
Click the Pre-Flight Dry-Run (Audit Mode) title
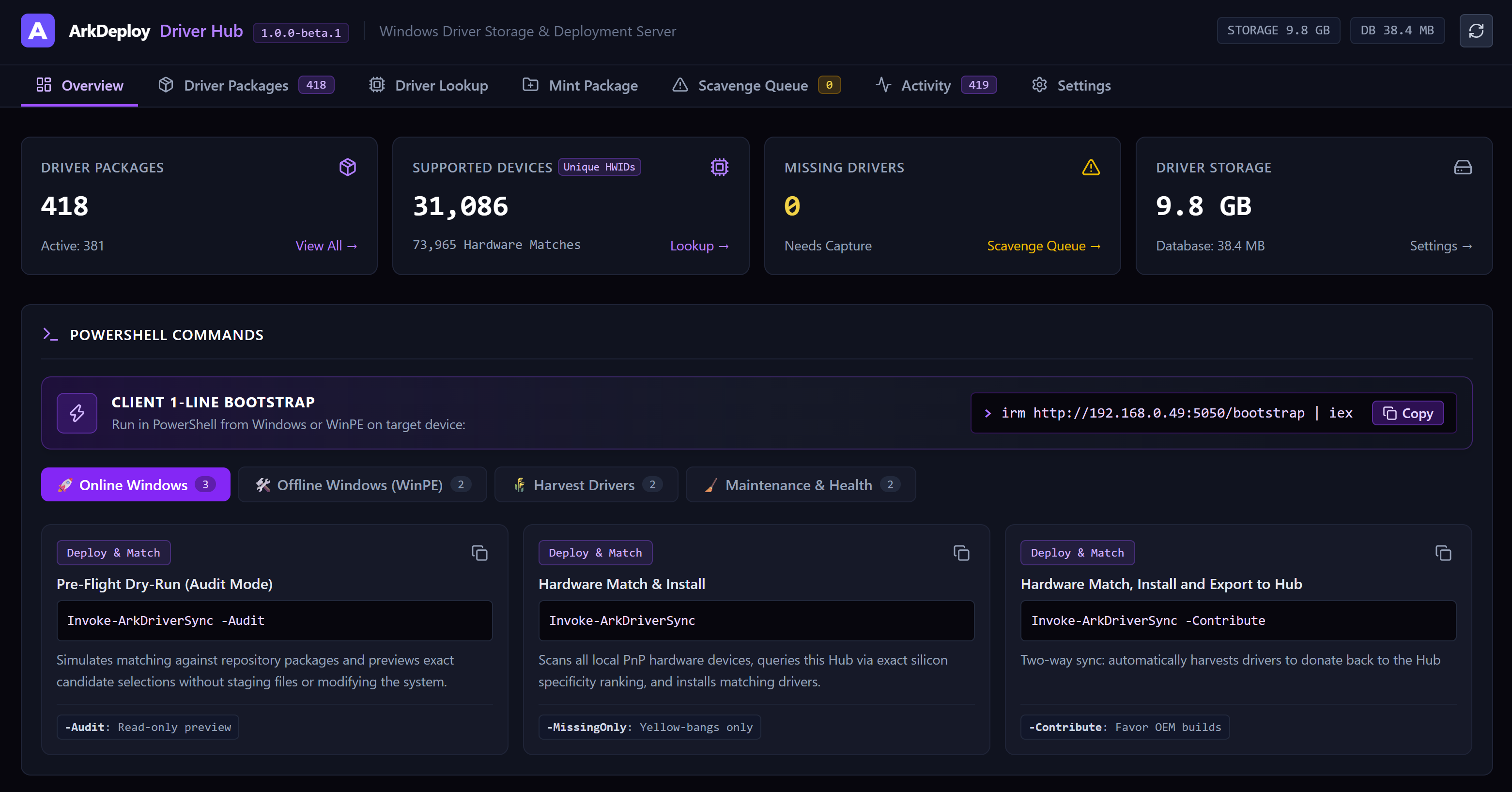click(x=164, y=584)
